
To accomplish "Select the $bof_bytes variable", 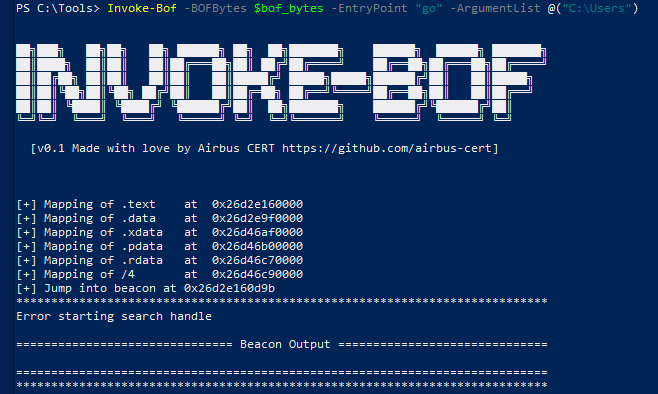I will (x=289, y=8).
